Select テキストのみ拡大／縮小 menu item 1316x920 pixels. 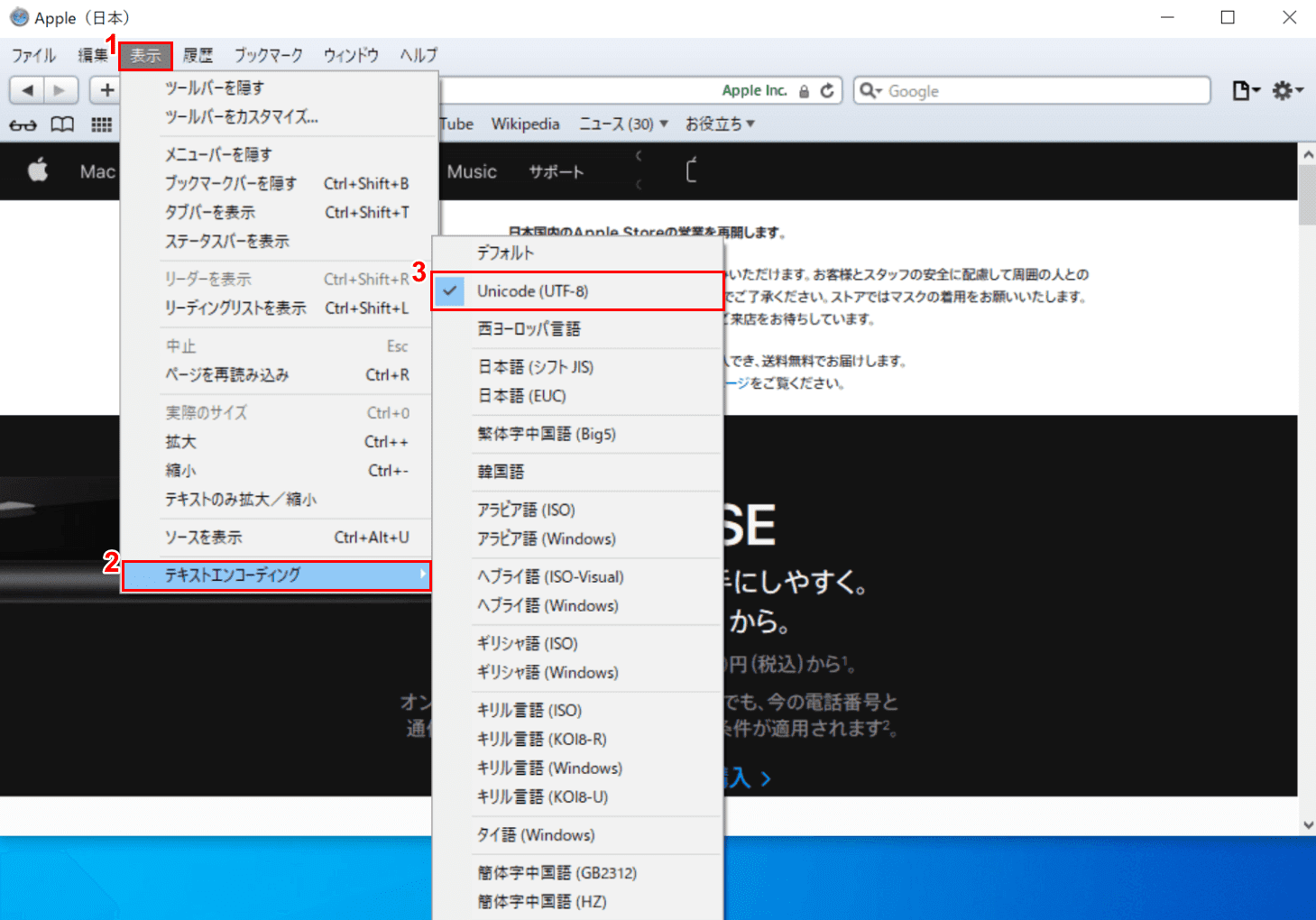pyautogui.click(x=277, y=499)
